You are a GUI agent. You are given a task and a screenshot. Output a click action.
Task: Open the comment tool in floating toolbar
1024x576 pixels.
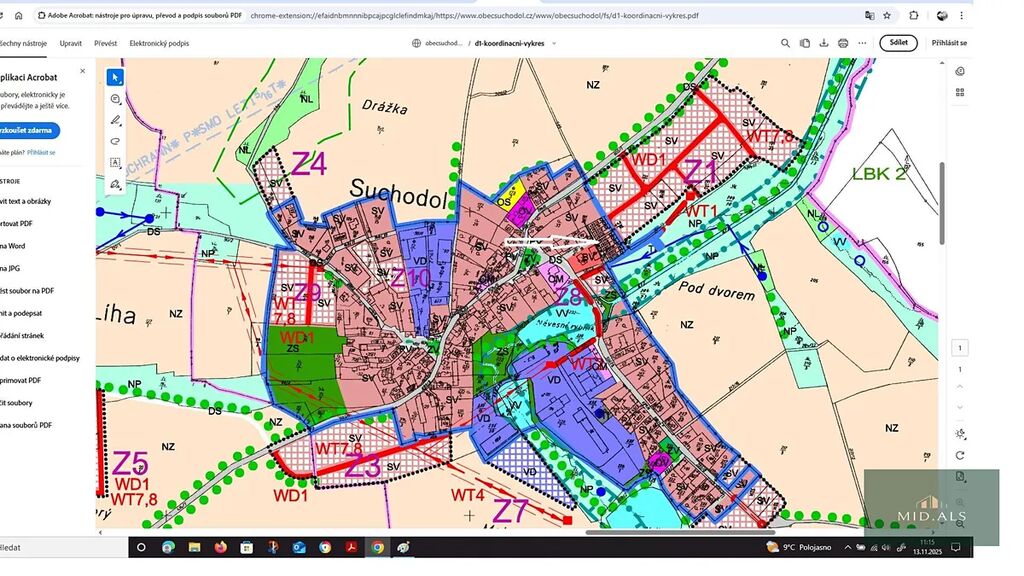click(116, 99)
